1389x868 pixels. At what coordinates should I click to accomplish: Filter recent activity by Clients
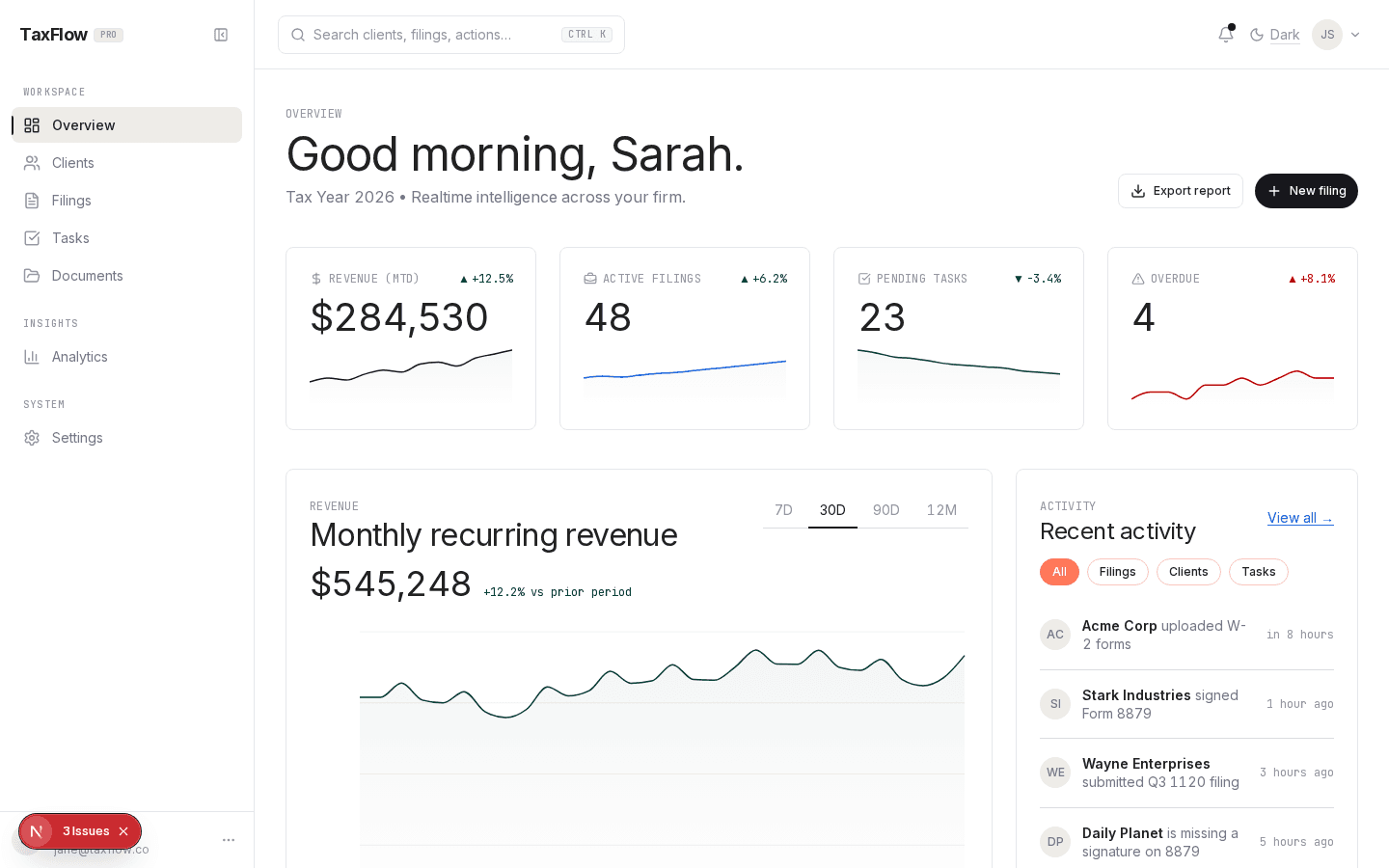point(1188,572)
